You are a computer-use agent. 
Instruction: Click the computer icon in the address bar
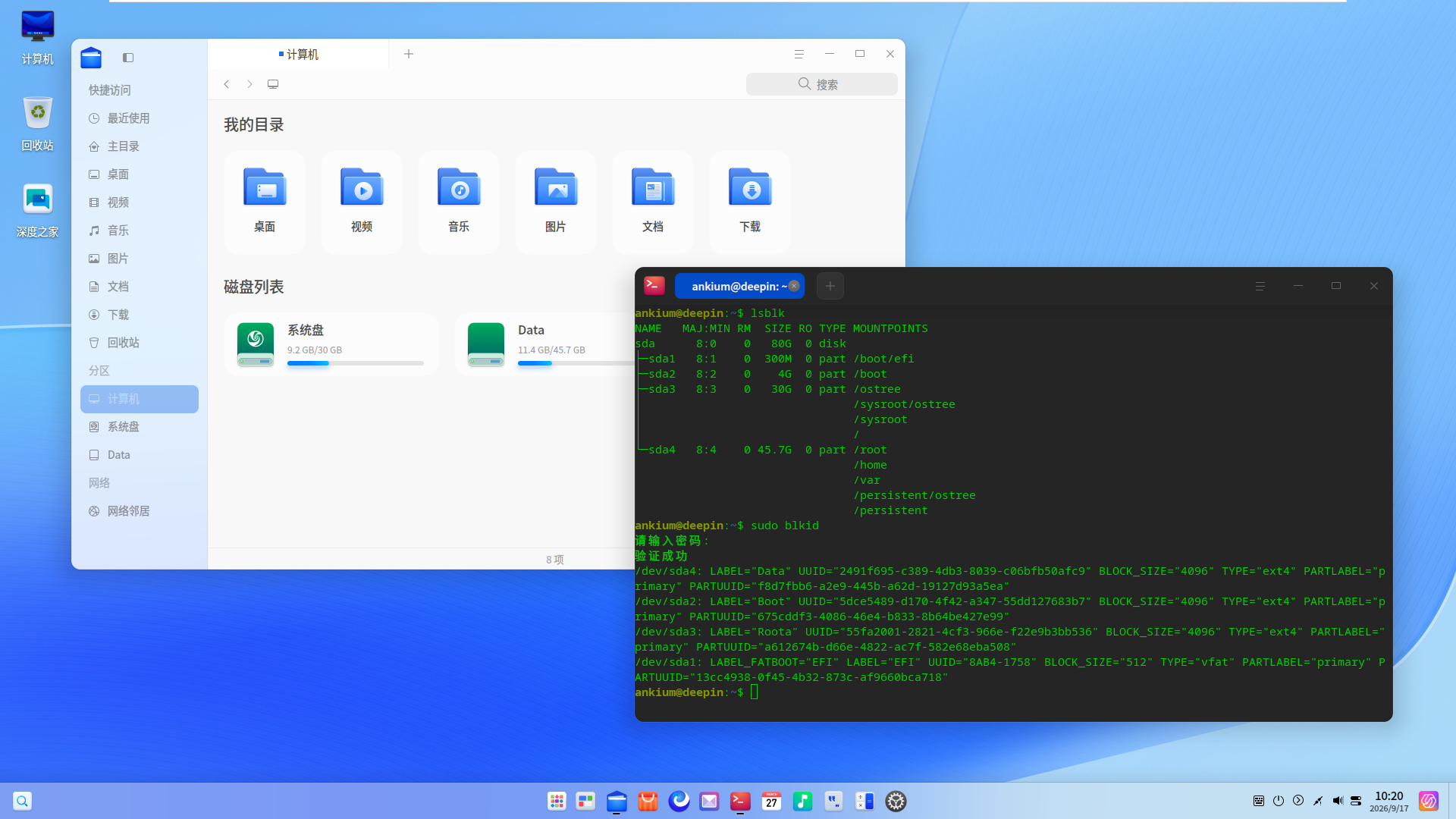click(x=273, y=84)
